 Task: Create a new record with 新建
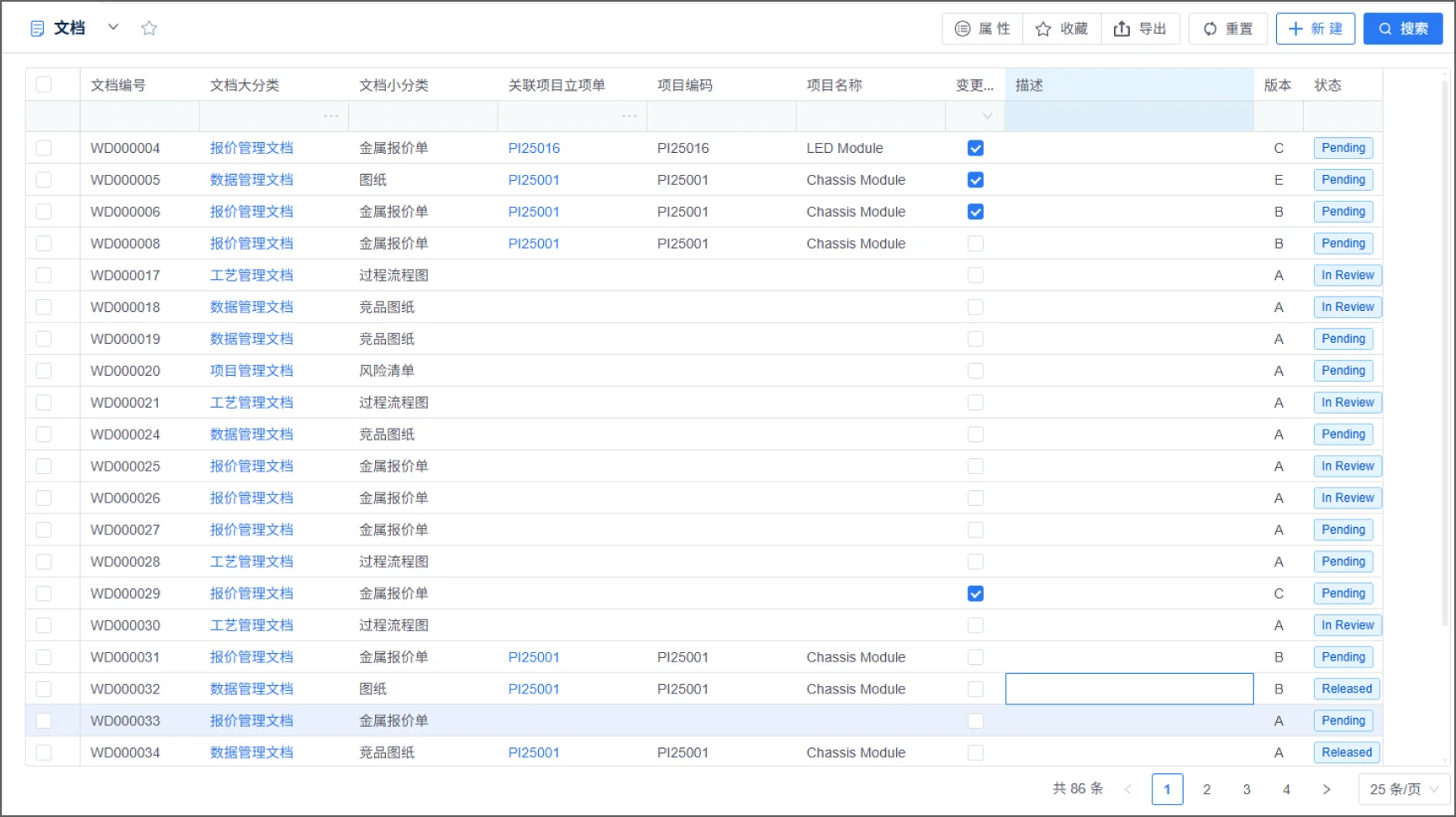pos(1316,29)
